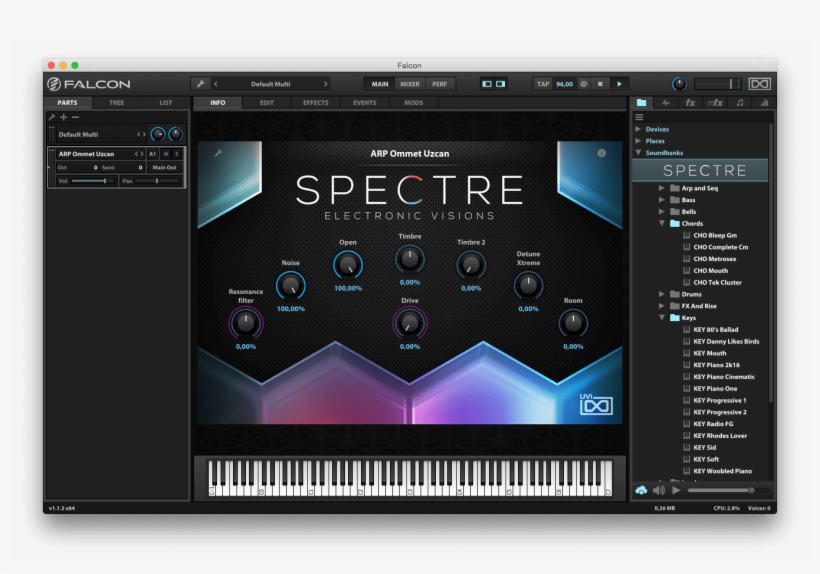Screen dimensions: 820x574
Task: Open the A1 MIDI channel selector
Action: [152, 154]
